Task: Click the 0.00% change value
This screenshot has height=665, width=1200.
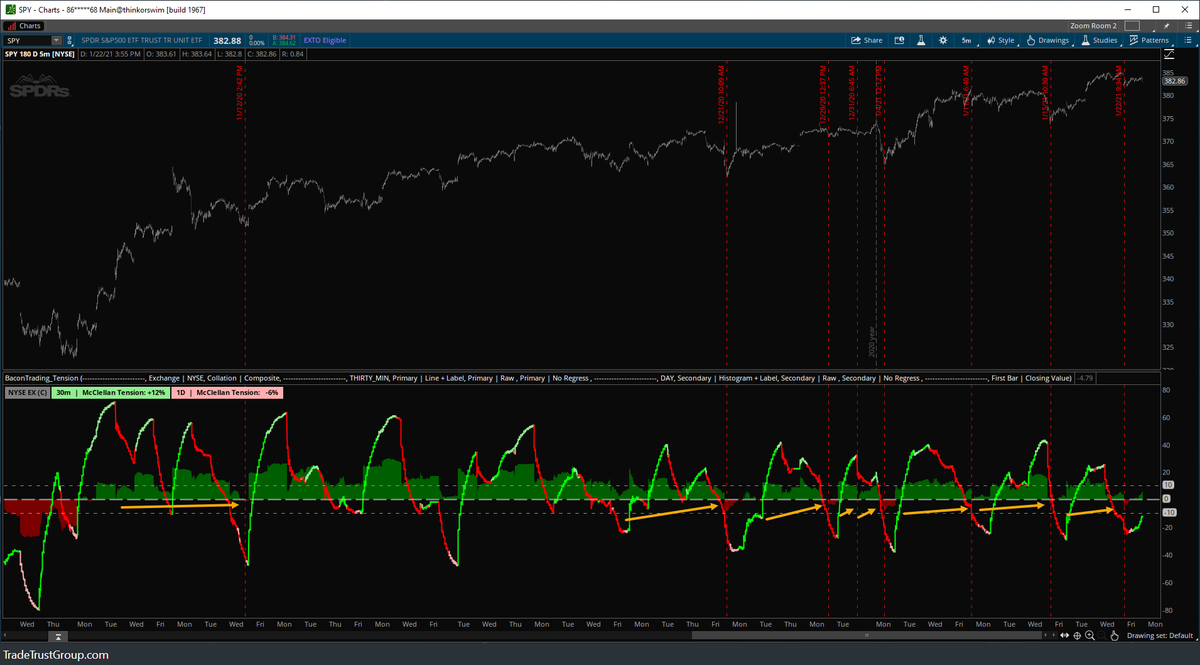Action: pyautogui.click(x=256, y=44)
